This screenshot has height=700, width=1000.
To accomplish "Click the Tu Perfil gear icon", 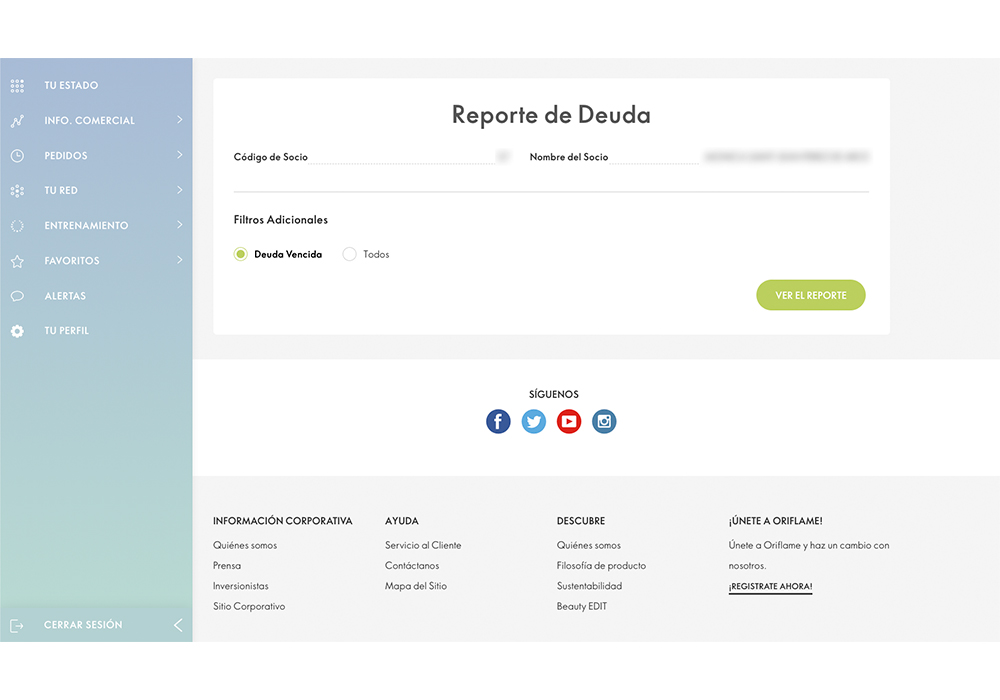I will pyautogui.click(x=17, y=331).
